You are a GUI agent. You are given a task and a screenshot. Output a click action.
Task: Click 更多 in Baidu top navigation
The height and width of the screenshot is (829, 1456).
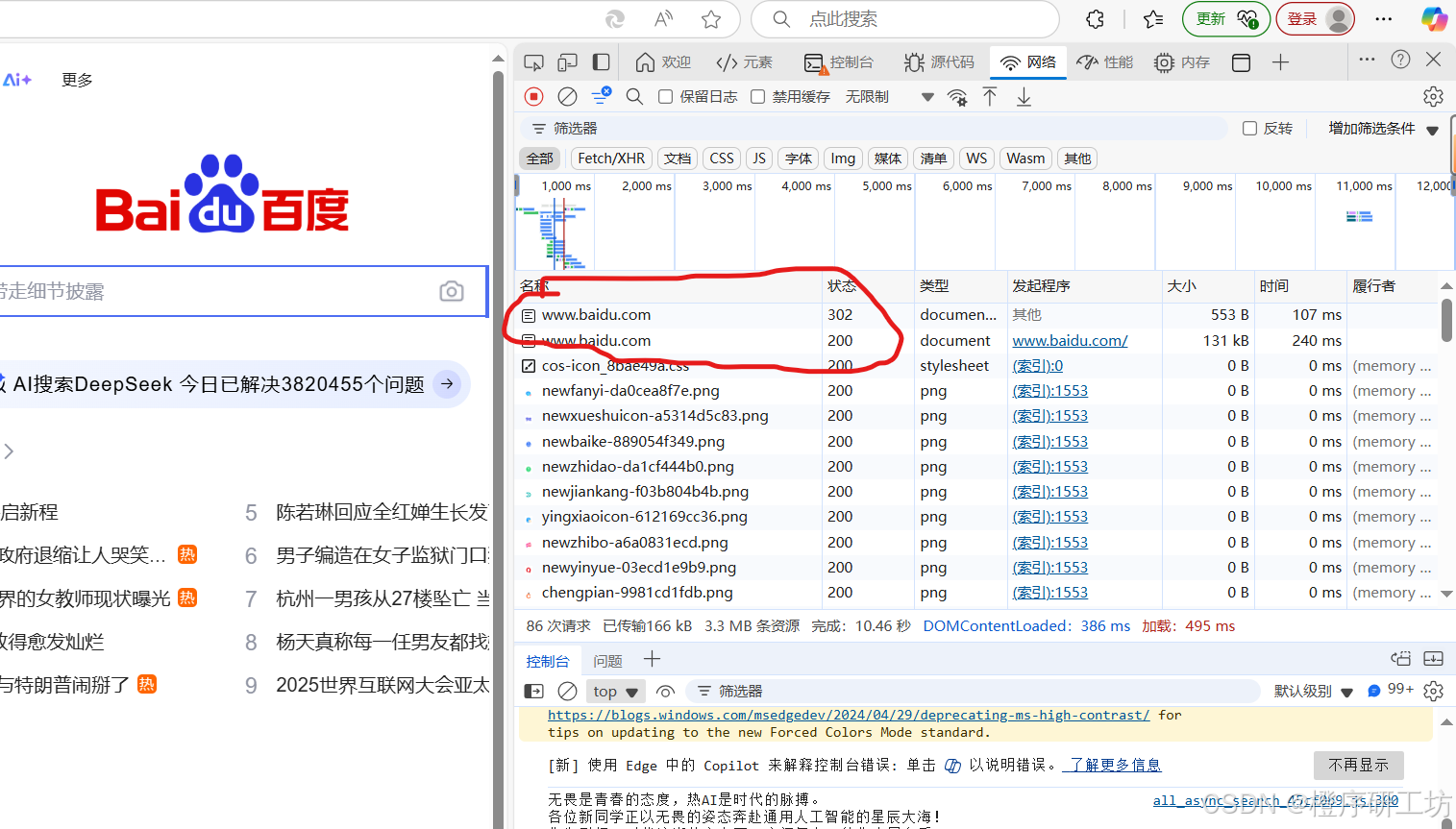click(x=77, y=80)
